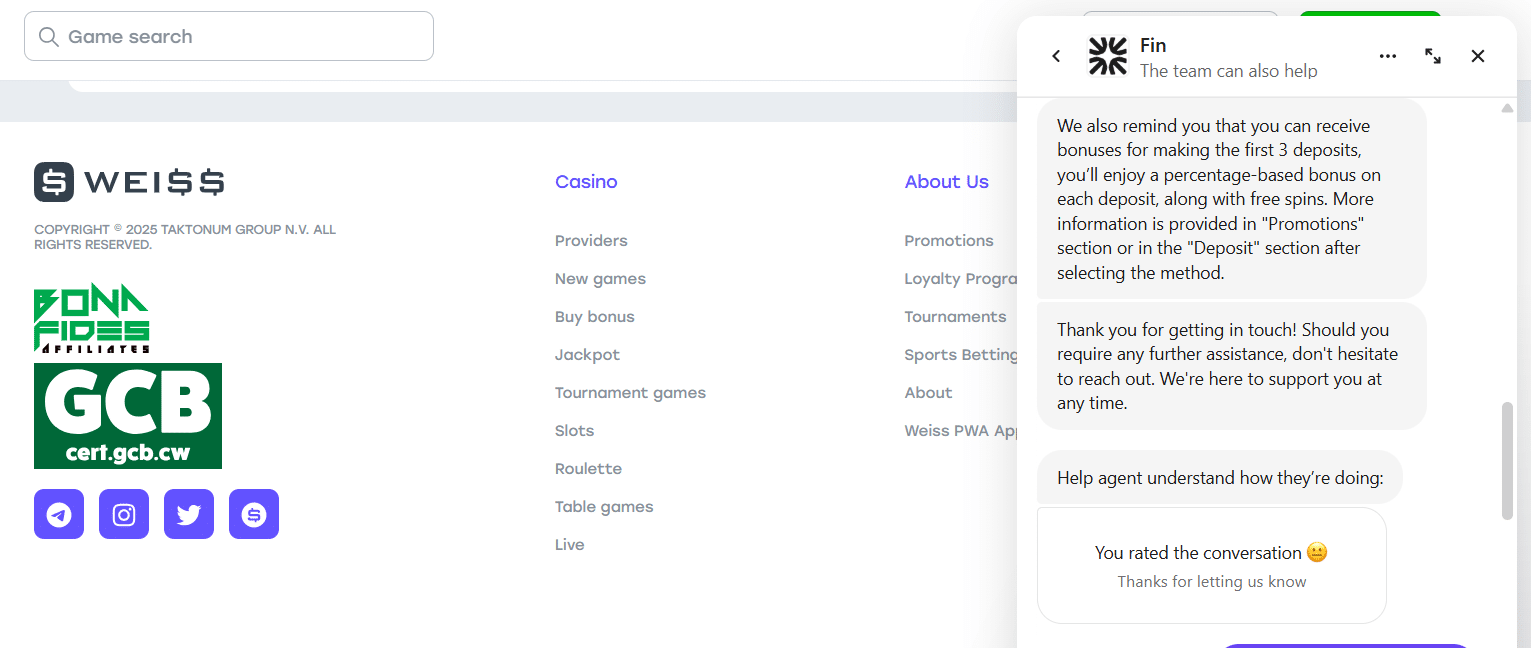The height and width of the screenshot is (648, 1531).
Task: Open the Live casino link
Action: 570,545
